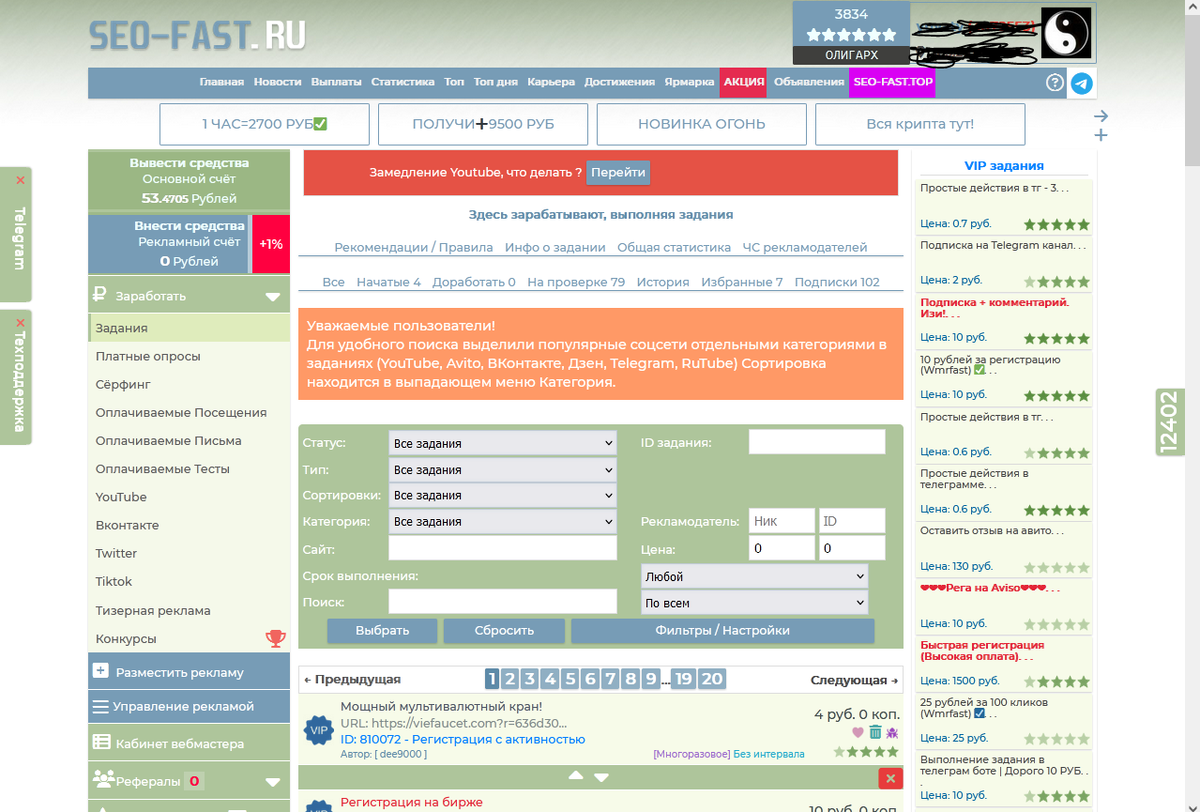Screen dimensions: 1200x812
Task: Click the yin-yang avatar image
Action: coord(1066,33)
